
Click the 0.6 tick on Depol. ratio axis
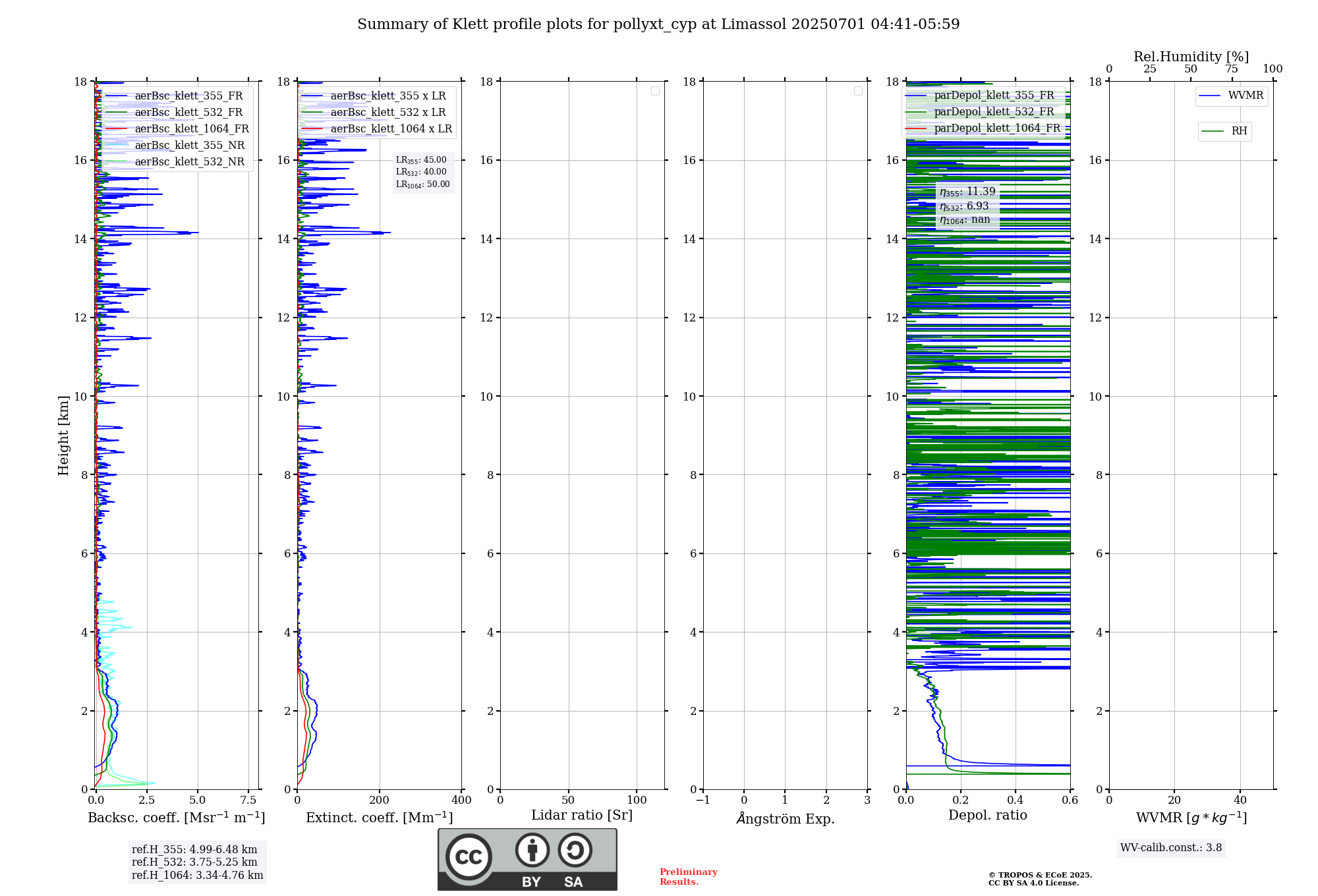[1070, 800]
